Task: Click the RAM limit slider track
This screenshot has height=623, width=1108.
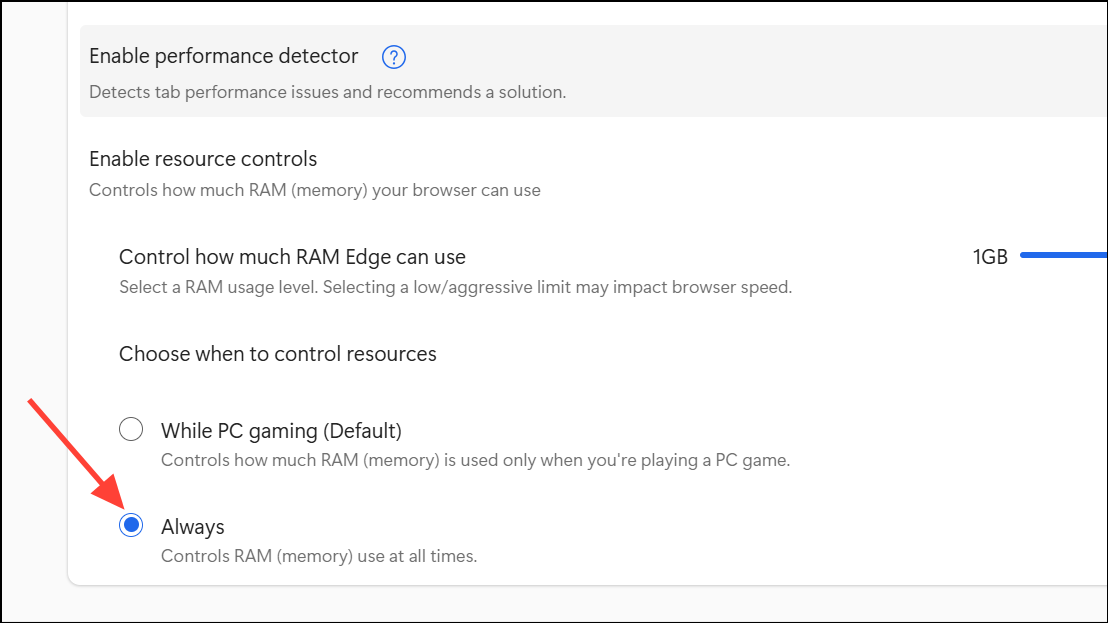Action: coord(1064,256)
